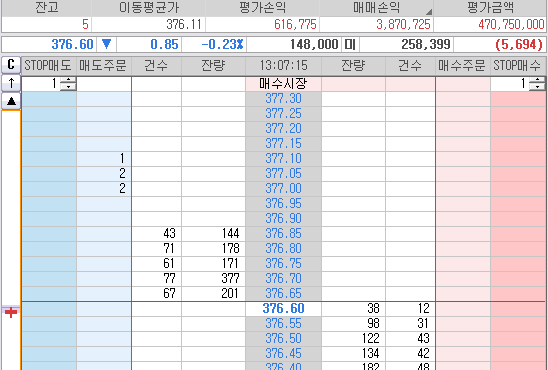Click the red plus marker icon
Screen dimensions: 548x370
pyautogui.click(x=11, y=312)
